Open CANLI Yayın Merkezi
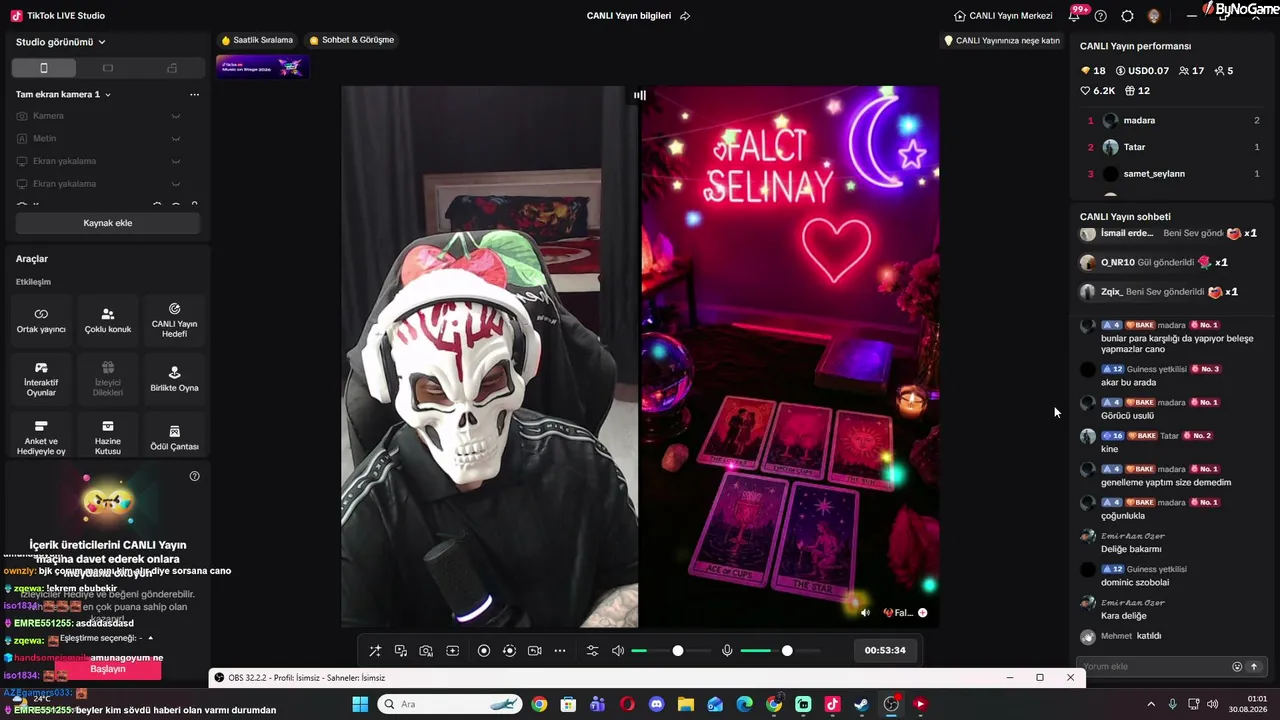This screenshot has height=720, width=1280. coord(1003,16)
